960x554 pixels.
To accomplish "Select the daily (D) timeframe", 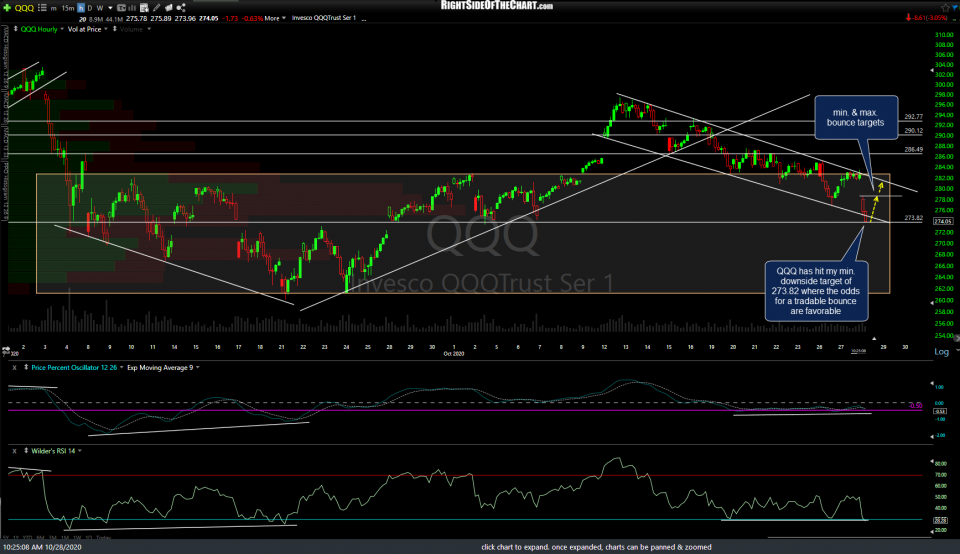I will [x=90, y=9].
